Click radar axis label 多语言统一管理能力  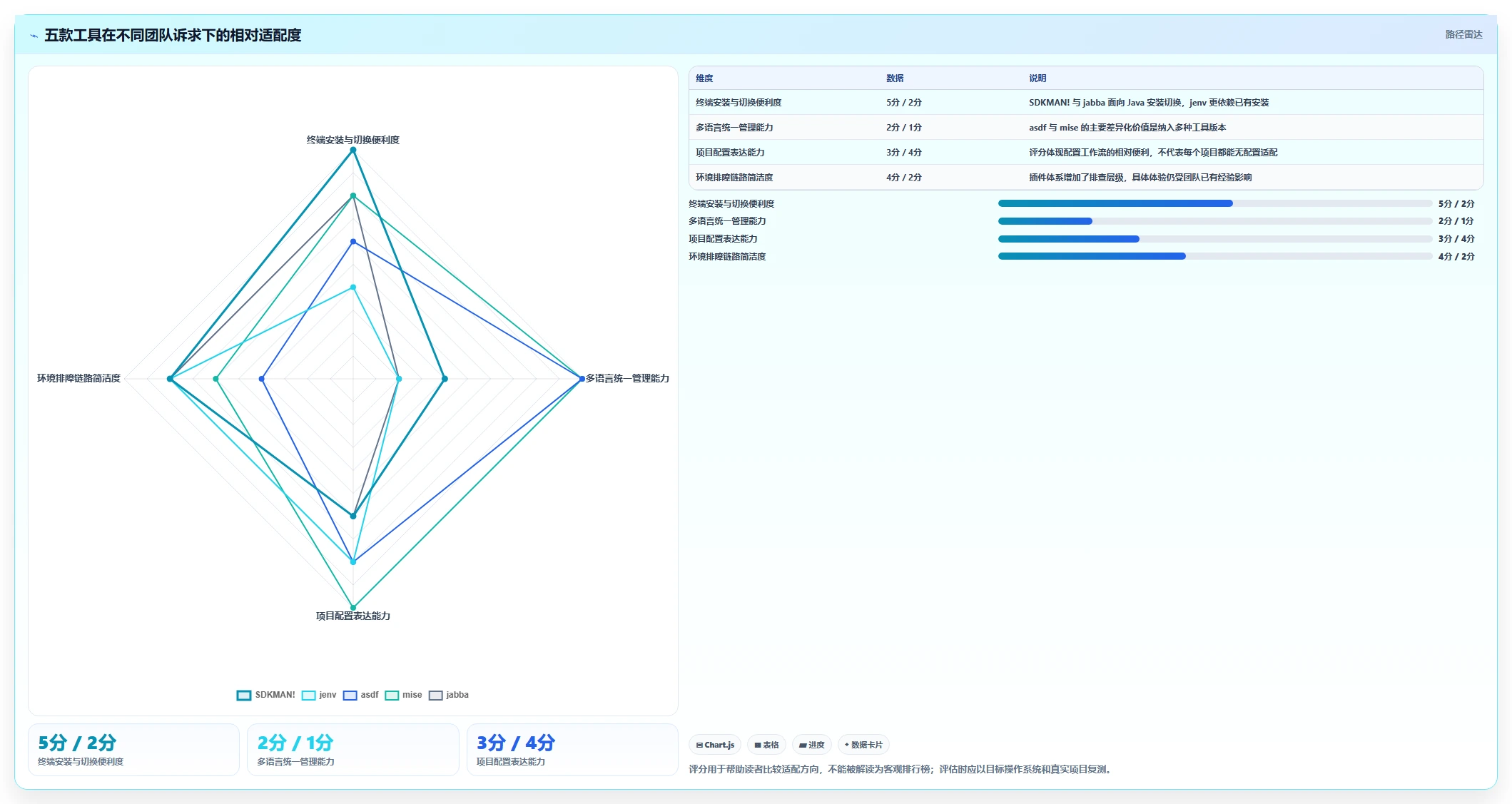[x=627, y=378]
